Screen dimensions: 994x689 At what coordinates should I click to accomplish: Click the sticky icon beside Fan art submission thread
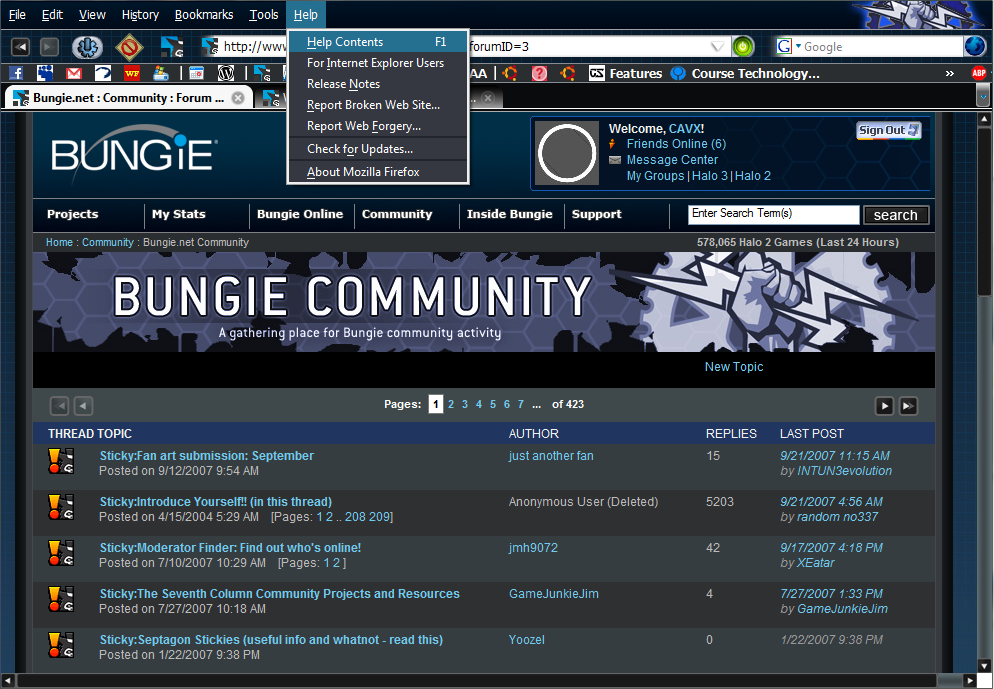tap(61, 461)
